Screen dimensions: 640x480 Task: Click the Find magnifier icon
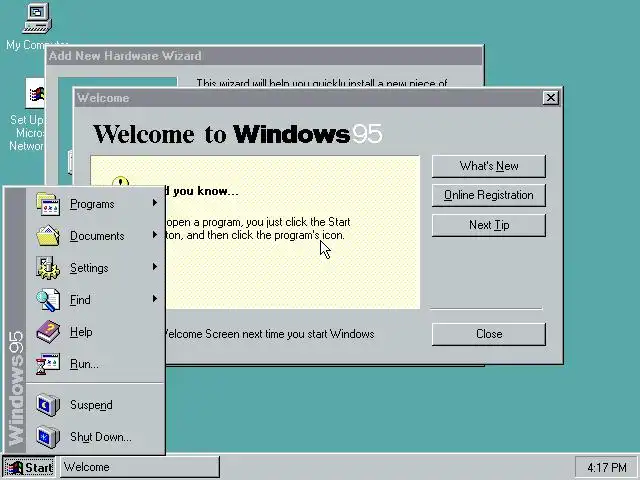click(x=48, y=300)
